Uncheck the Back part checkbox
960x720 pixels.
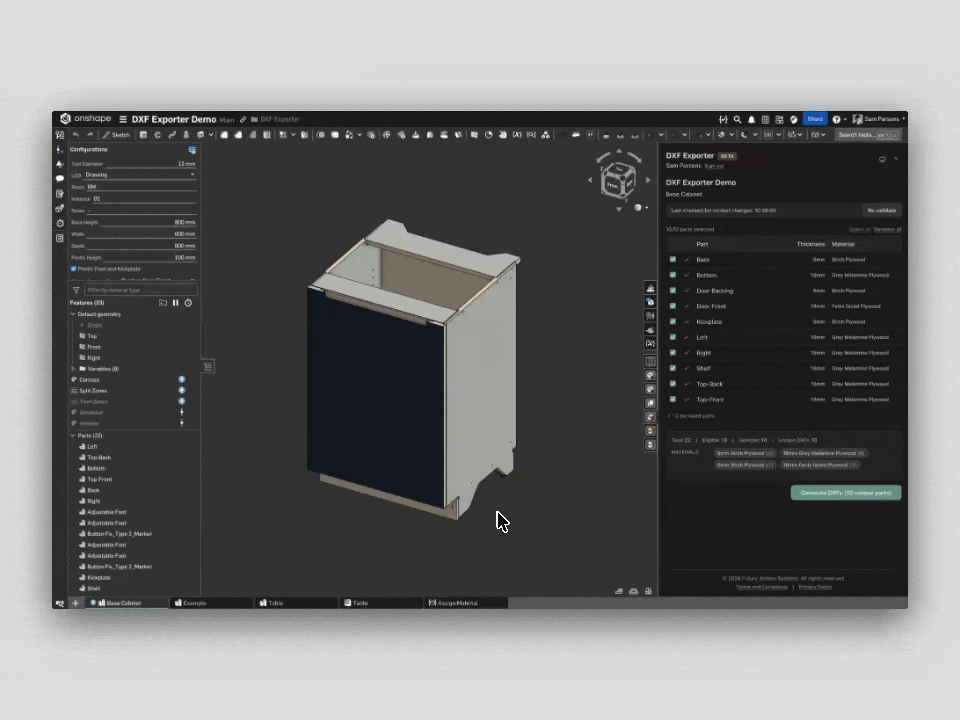673,260
